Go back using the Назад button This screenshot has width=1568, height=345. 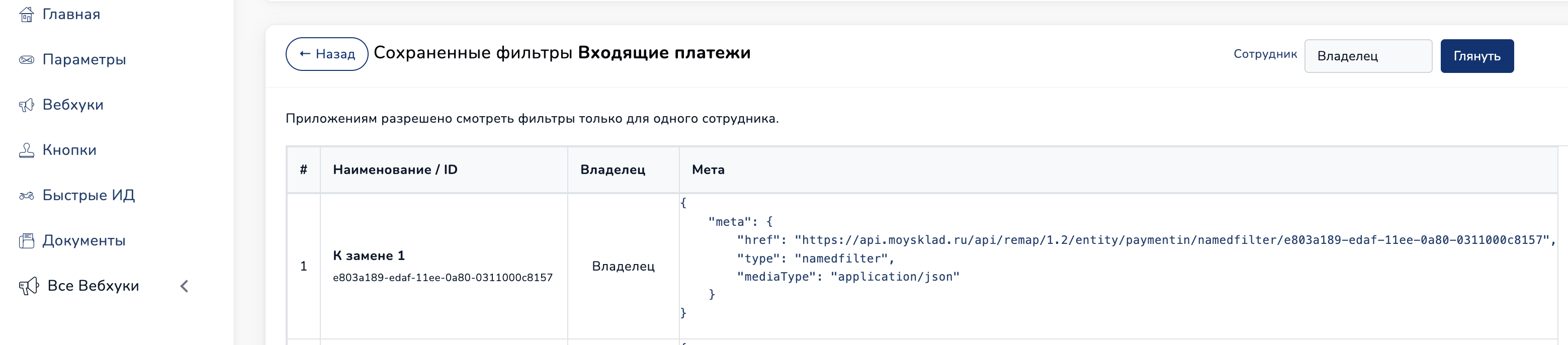[327, 54]
